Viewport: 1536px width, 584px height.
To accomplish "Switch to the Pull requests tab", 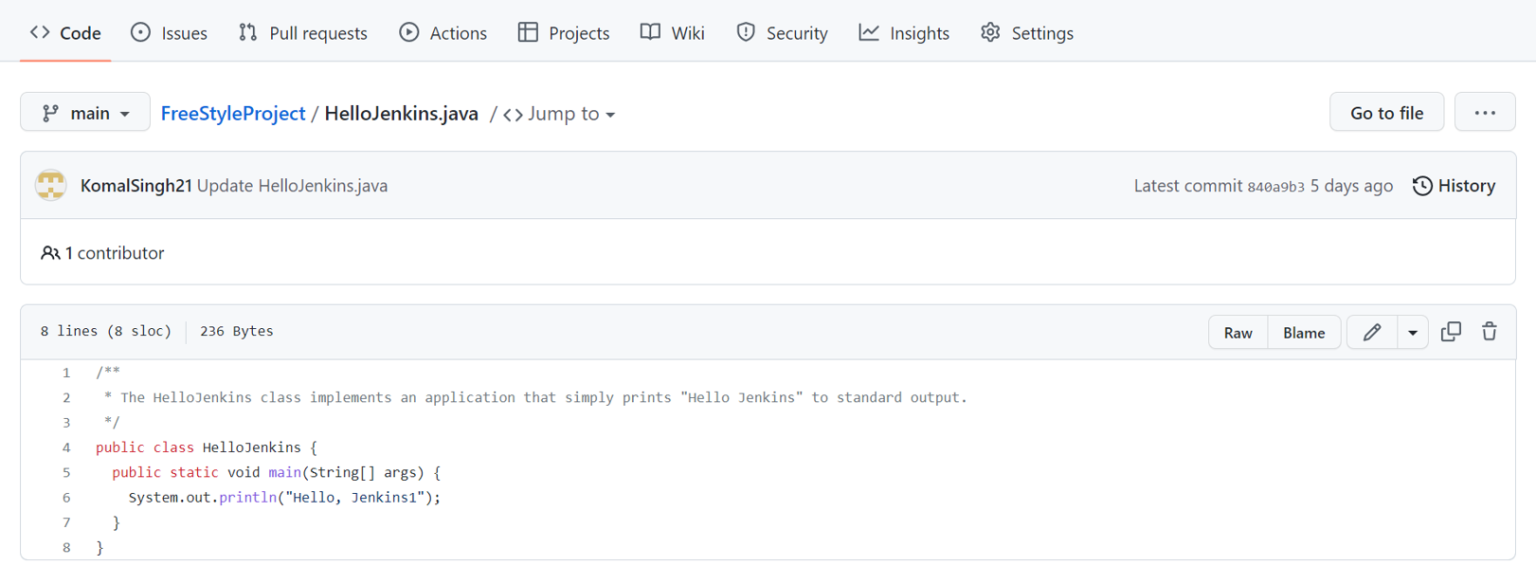I will 302,32.
